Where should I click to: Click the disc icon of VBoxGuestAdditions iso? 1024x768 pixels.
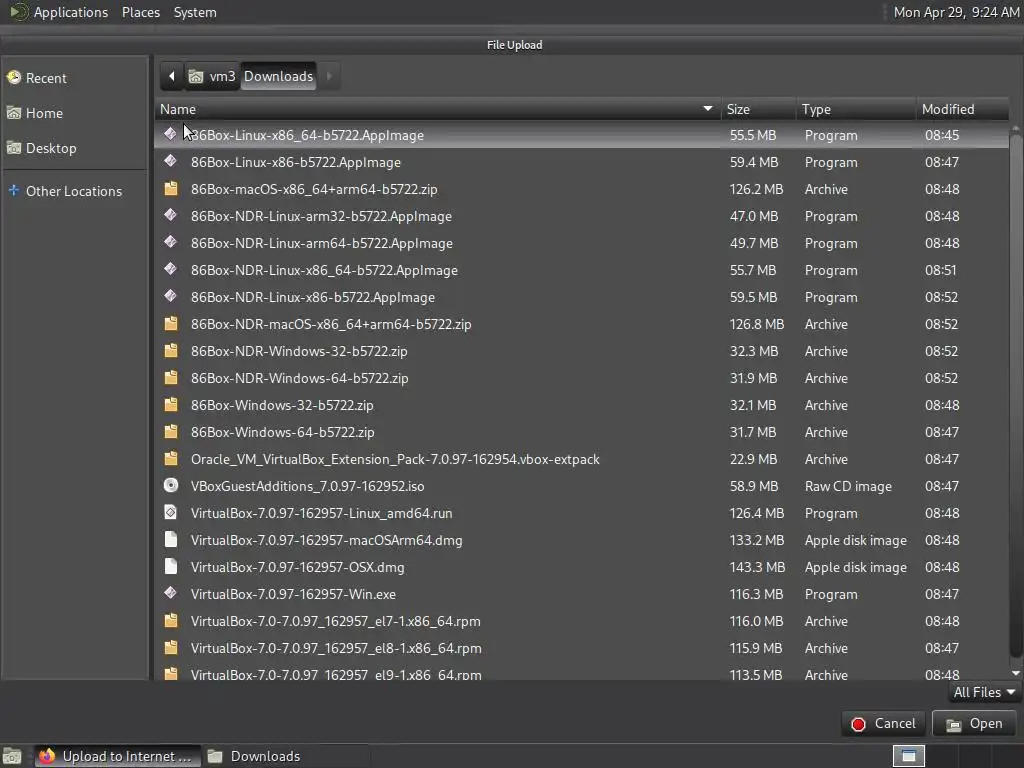(x=170, y=485)
